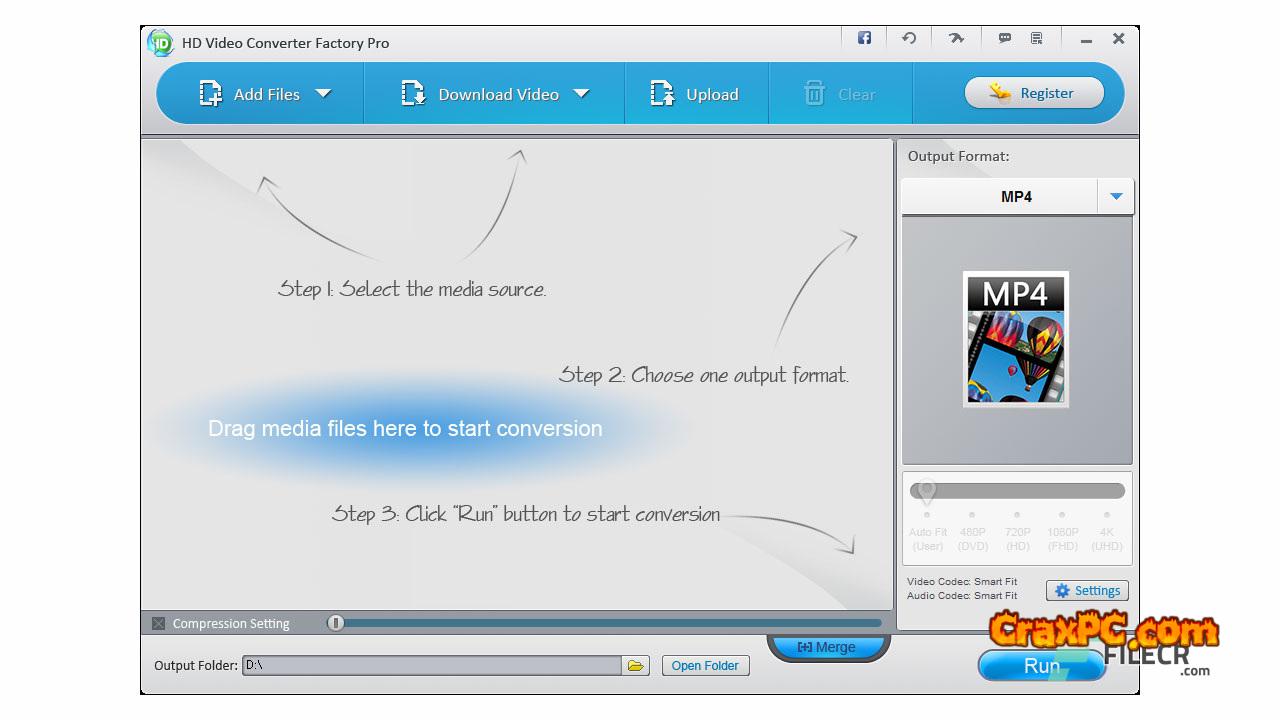Browse output folder with the yellow folder icon

pyautogui.click(x=635, y=666)
